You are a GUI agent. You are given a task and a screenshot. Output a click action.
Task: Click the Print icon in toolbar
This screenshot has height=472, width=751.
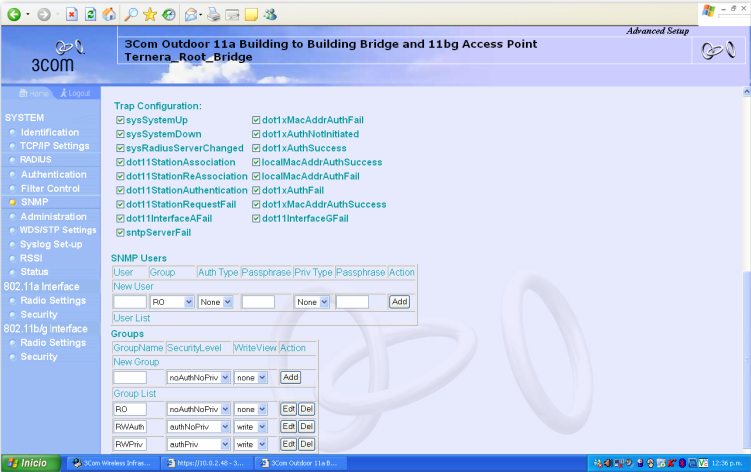(213, 15)
